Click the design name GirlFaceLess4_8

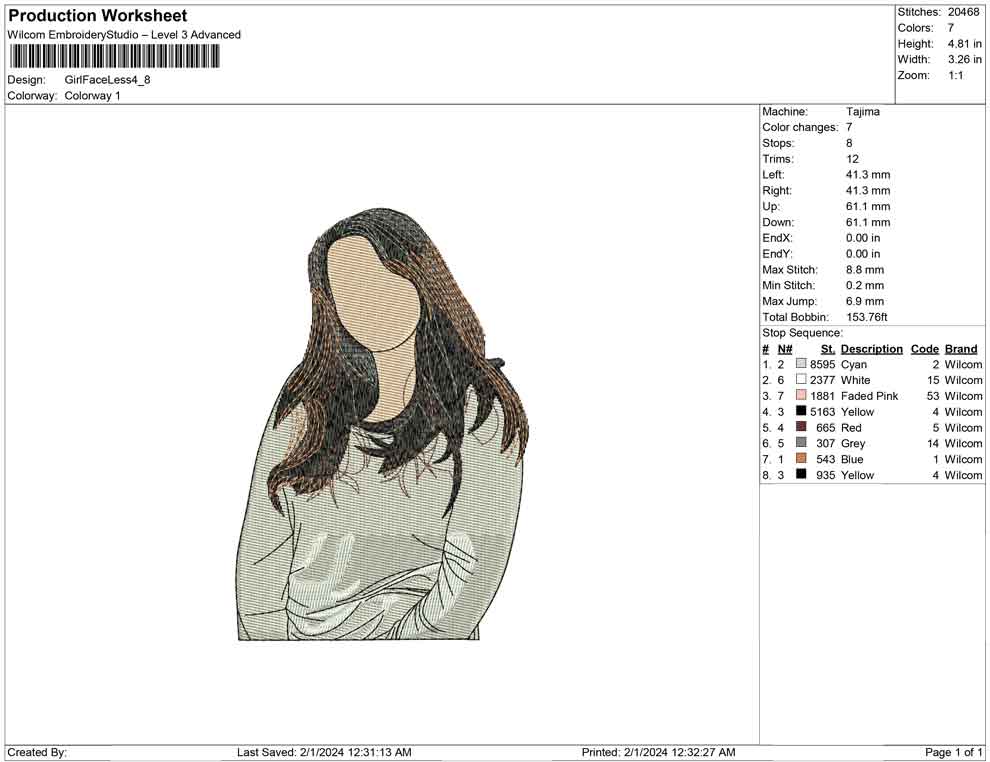coord(107,80)
